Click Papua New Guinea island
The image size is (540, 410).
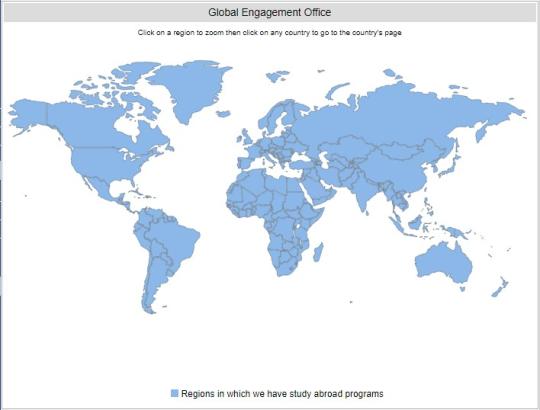coord(458,233)
